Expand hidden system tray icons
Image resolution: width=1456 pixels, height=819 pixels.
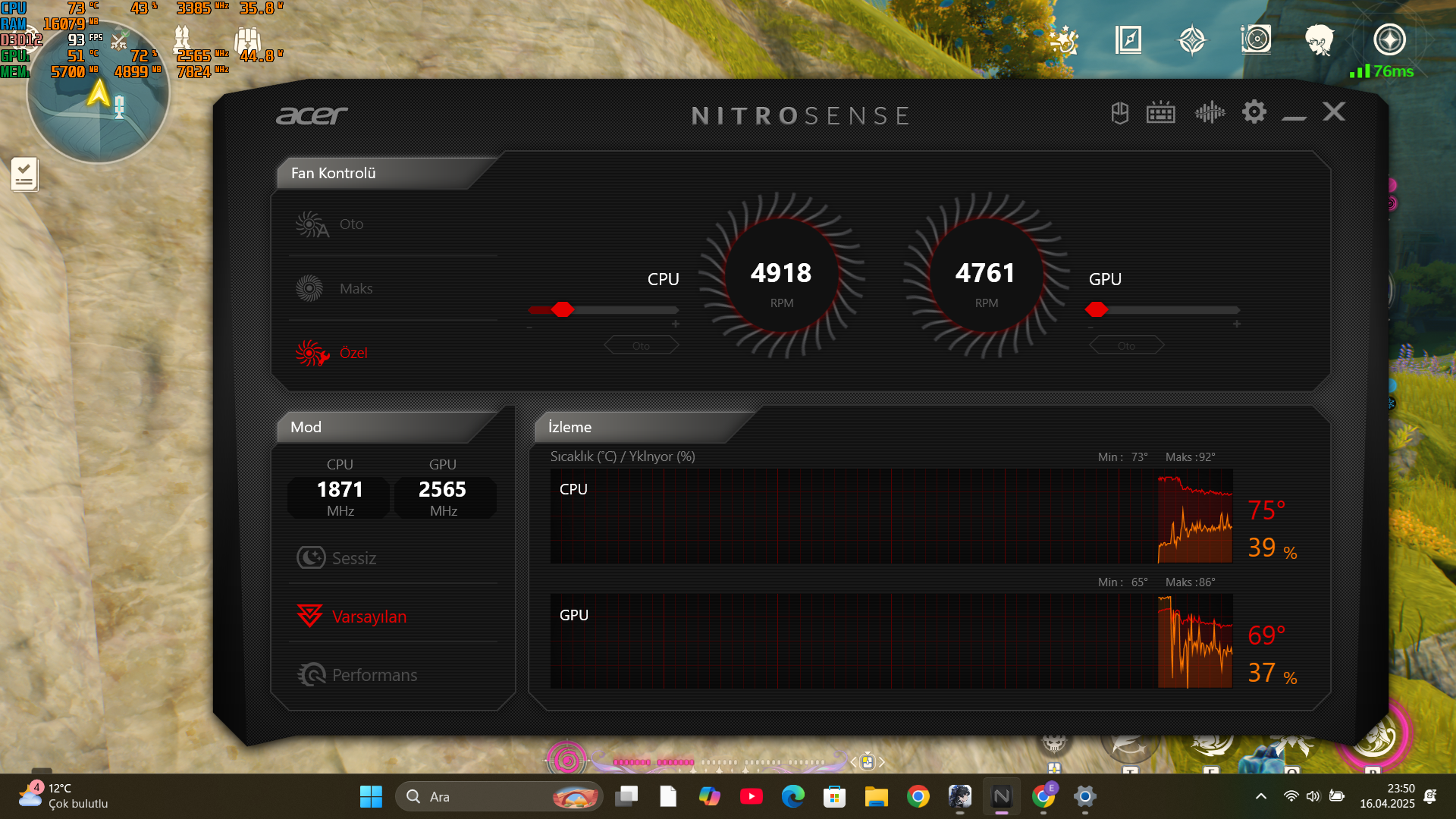tap(1261, 796)
